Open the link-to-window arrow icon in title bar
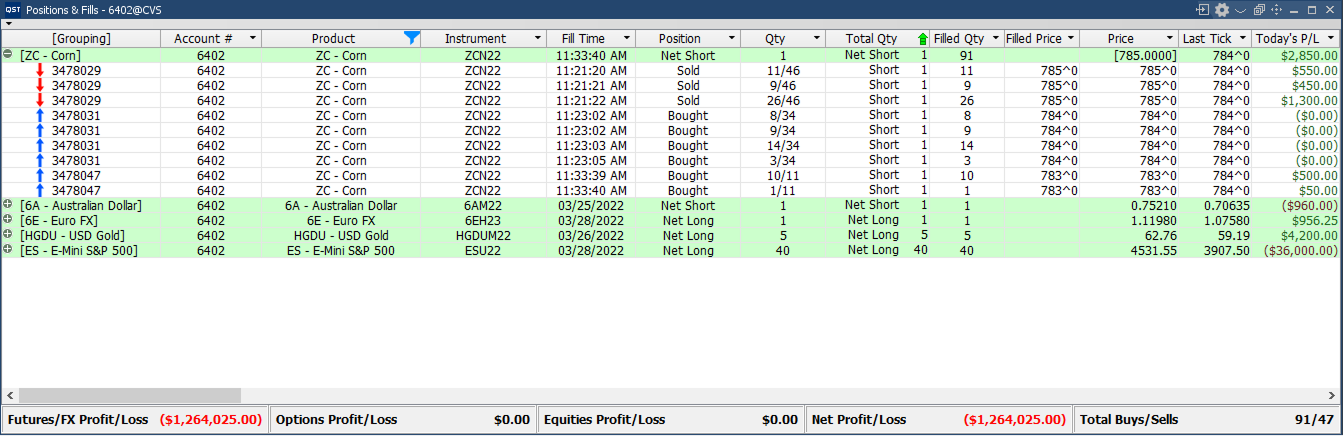1343x436 pixels. [x=1202, y=9]
